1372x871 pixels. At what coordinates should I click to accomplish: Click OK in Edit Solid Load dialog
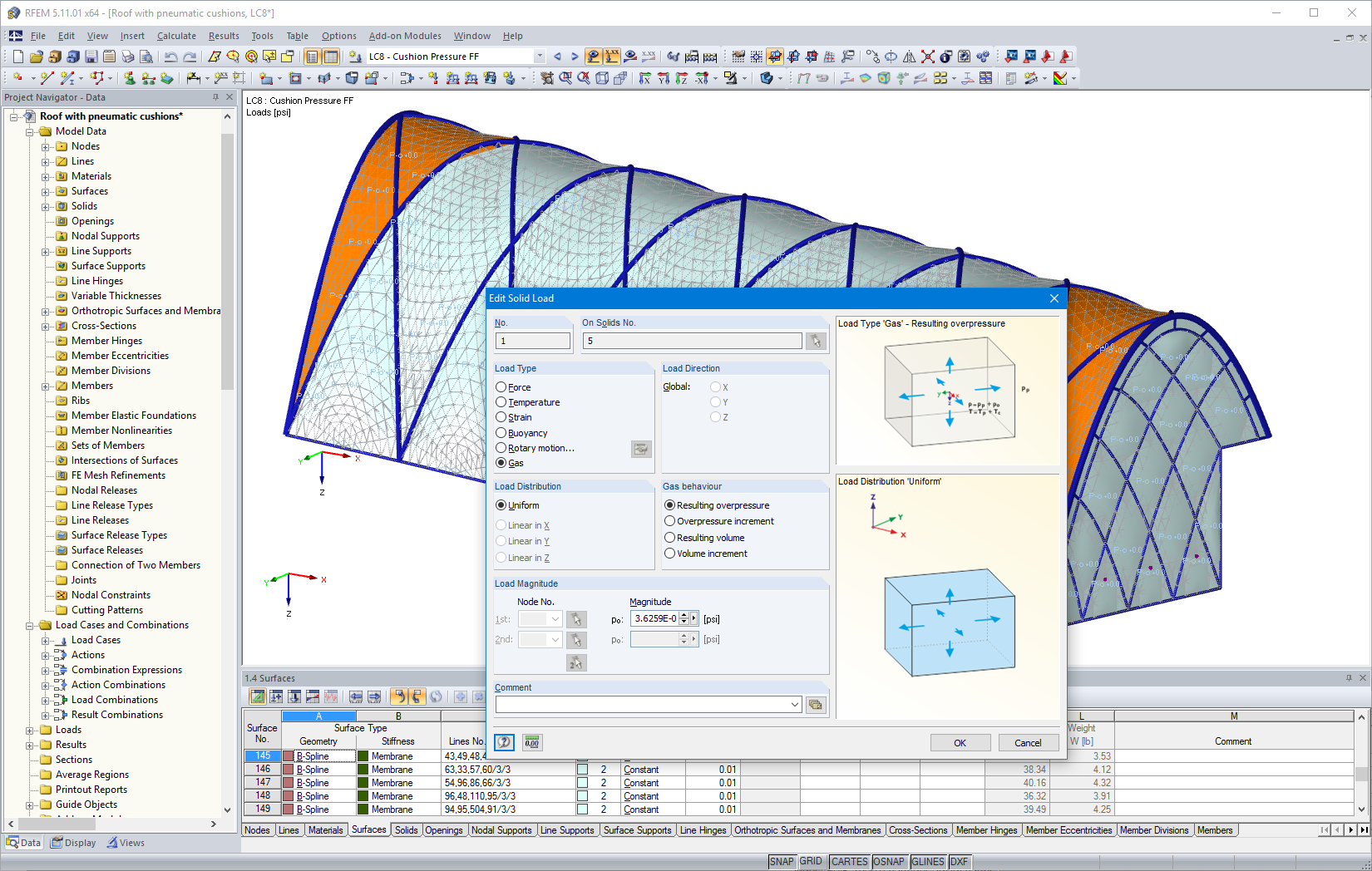click(960, 743)
